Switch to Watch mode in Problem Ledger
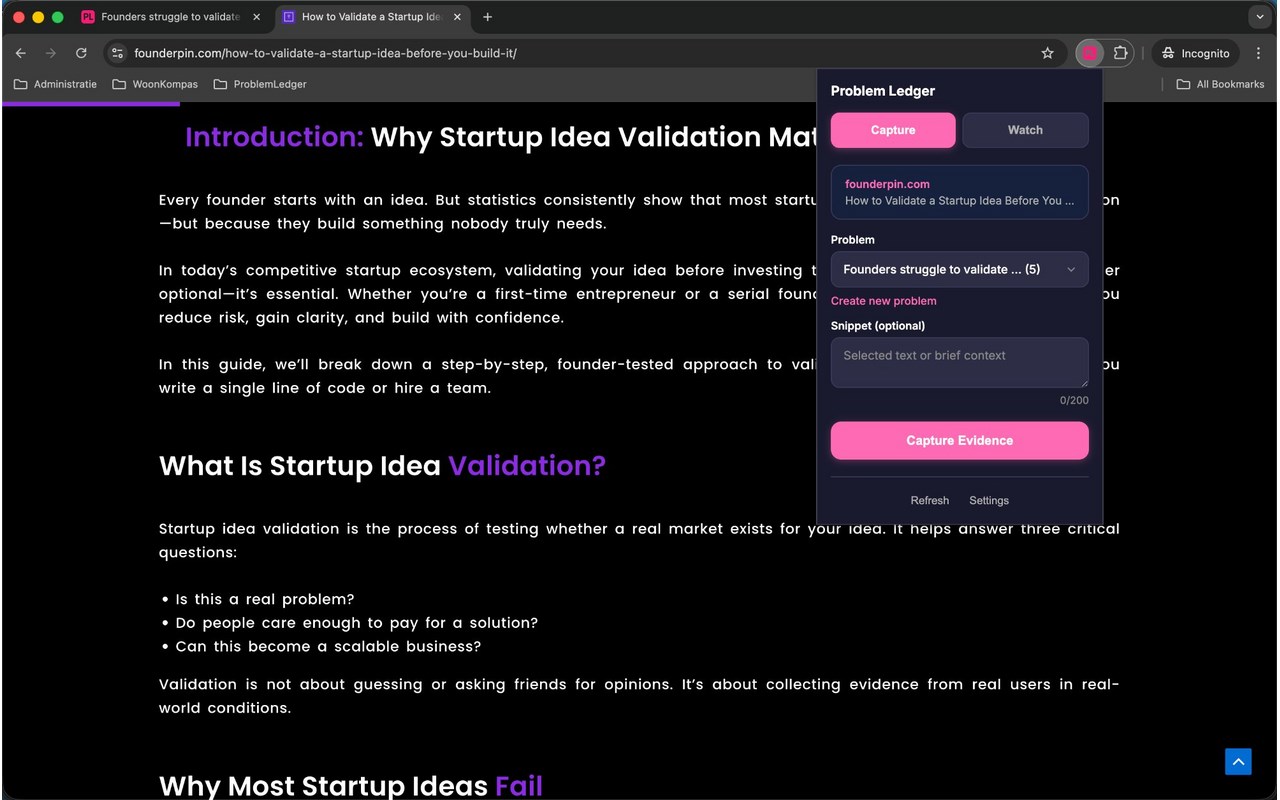1280x800 pixels. tap(1025, 130)
